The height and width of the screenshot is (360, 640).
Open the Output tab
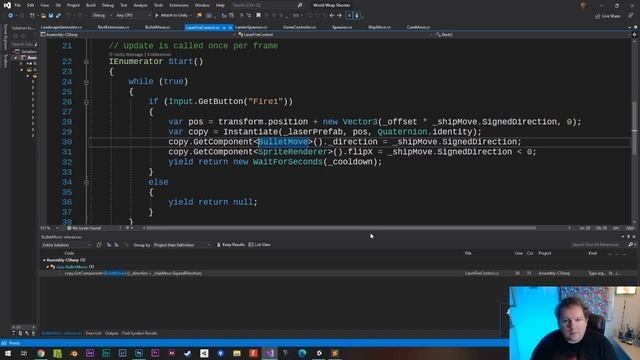(111, 333)
